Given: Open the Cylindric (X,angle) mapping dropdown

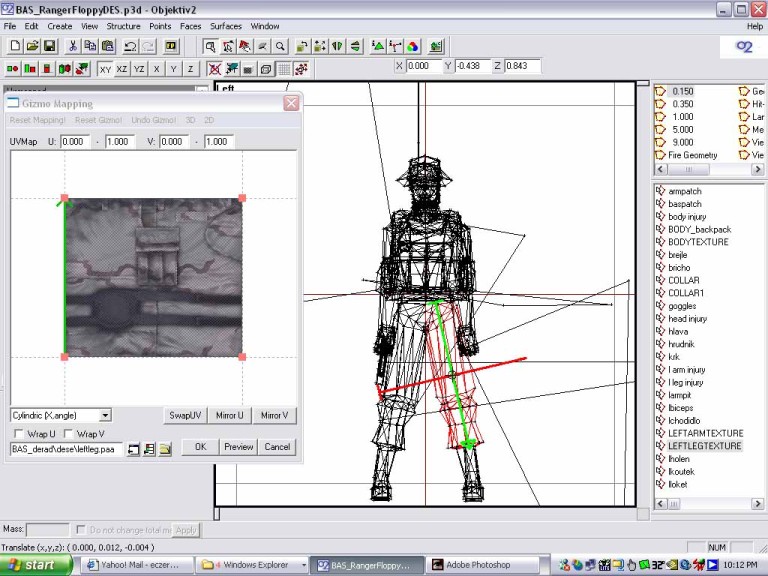Looking at the screenshot, I should coord(105,415).
